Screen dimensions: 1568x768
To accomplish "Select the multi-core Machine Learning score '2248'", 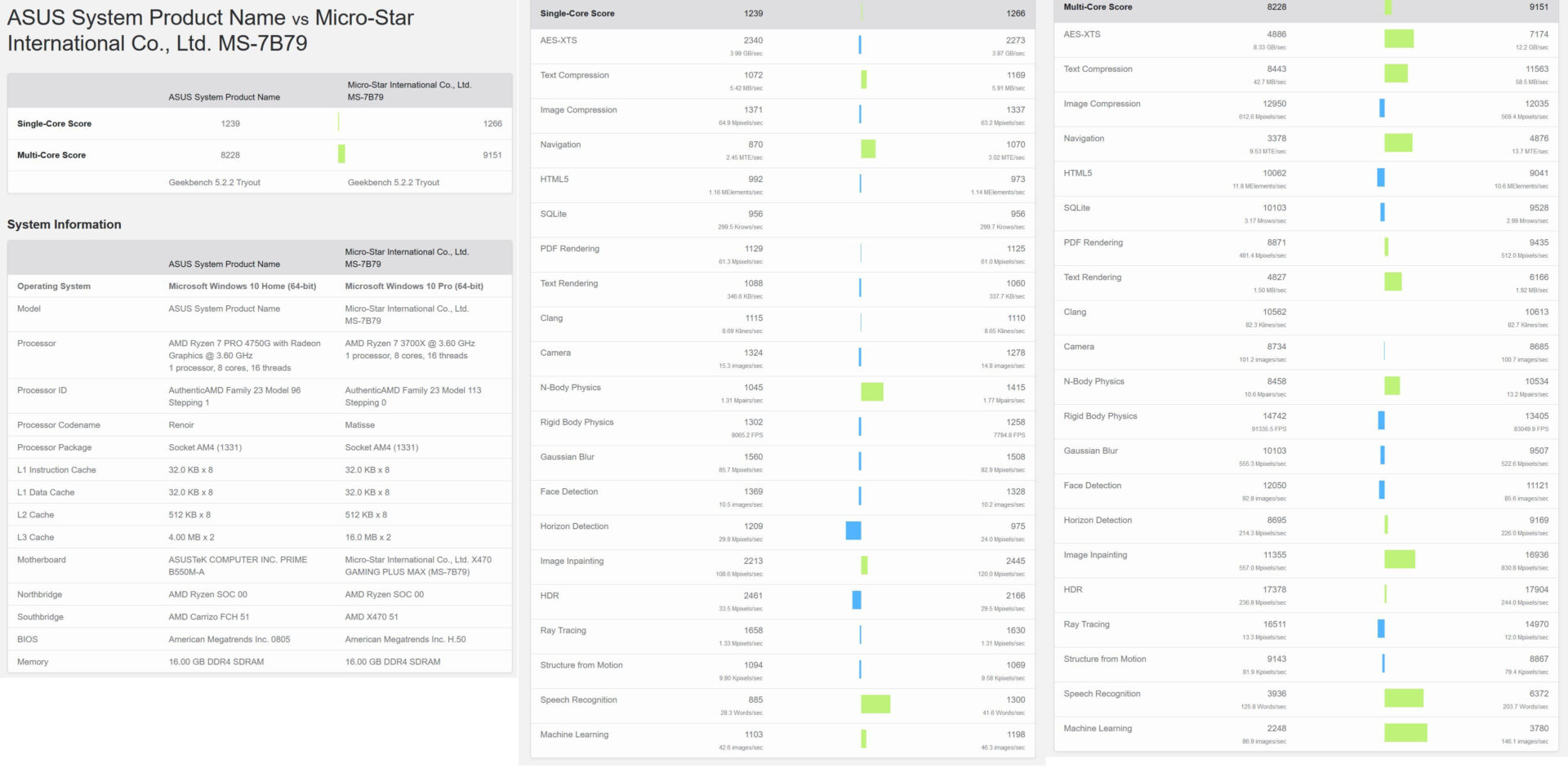I will [x=1276, y=728].
